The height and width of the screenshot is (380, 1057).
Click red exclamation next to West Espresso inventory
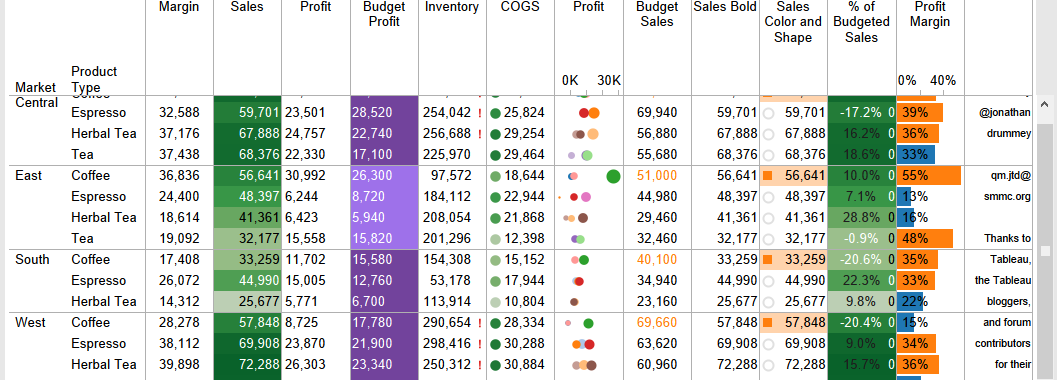pyautogui.click(x=479, y=344)
